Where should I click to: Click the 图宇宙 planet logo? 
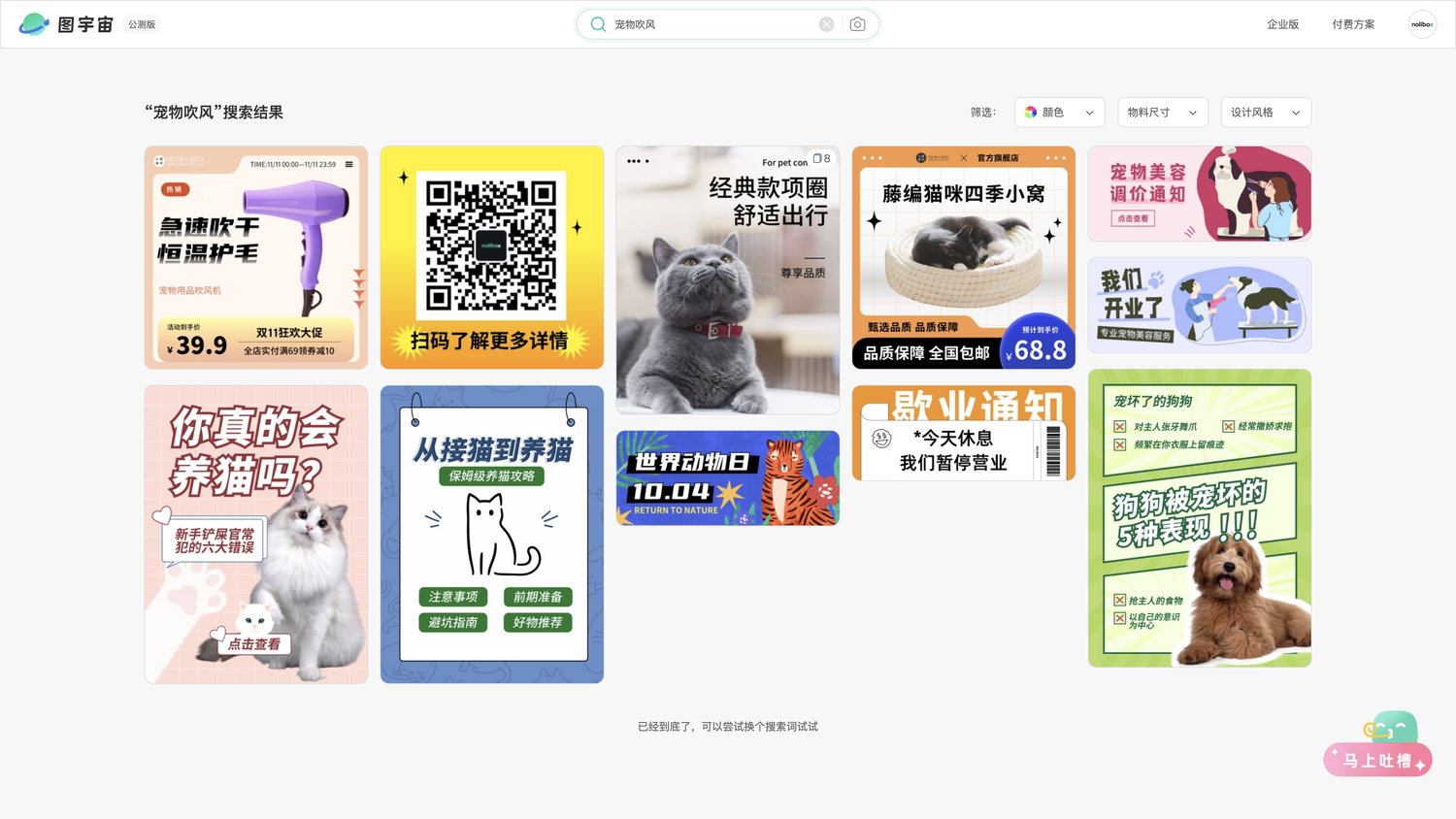click(34, 24)
